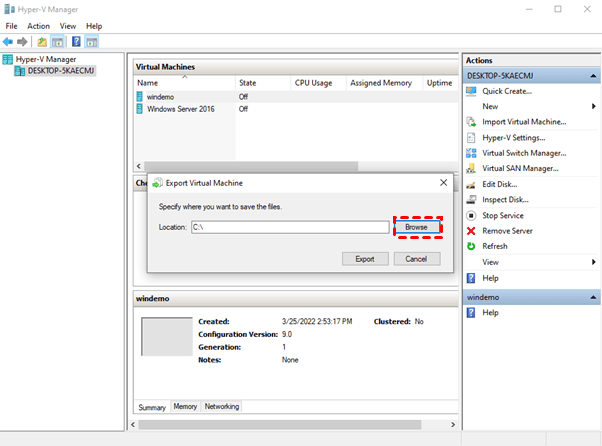Click the Remove Server action text
The image size is (602, 446).
pos(507,231)
